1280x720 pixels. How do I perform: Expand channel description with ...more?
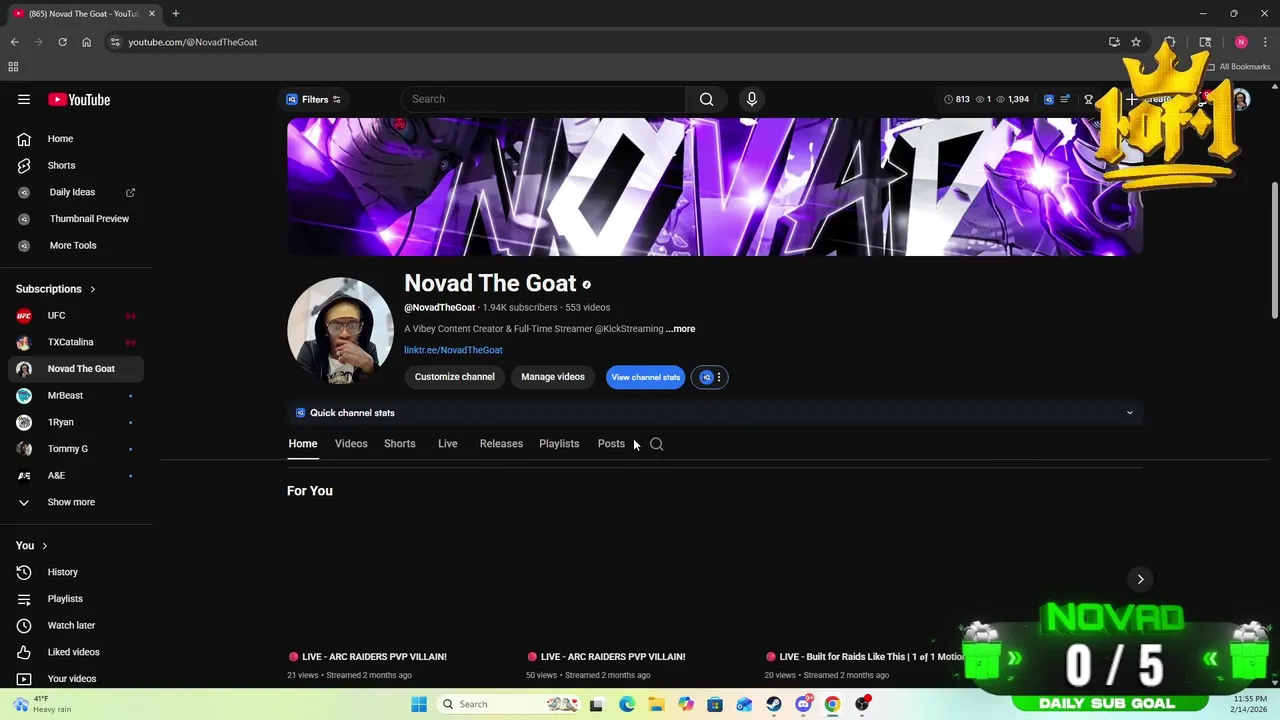680,329
